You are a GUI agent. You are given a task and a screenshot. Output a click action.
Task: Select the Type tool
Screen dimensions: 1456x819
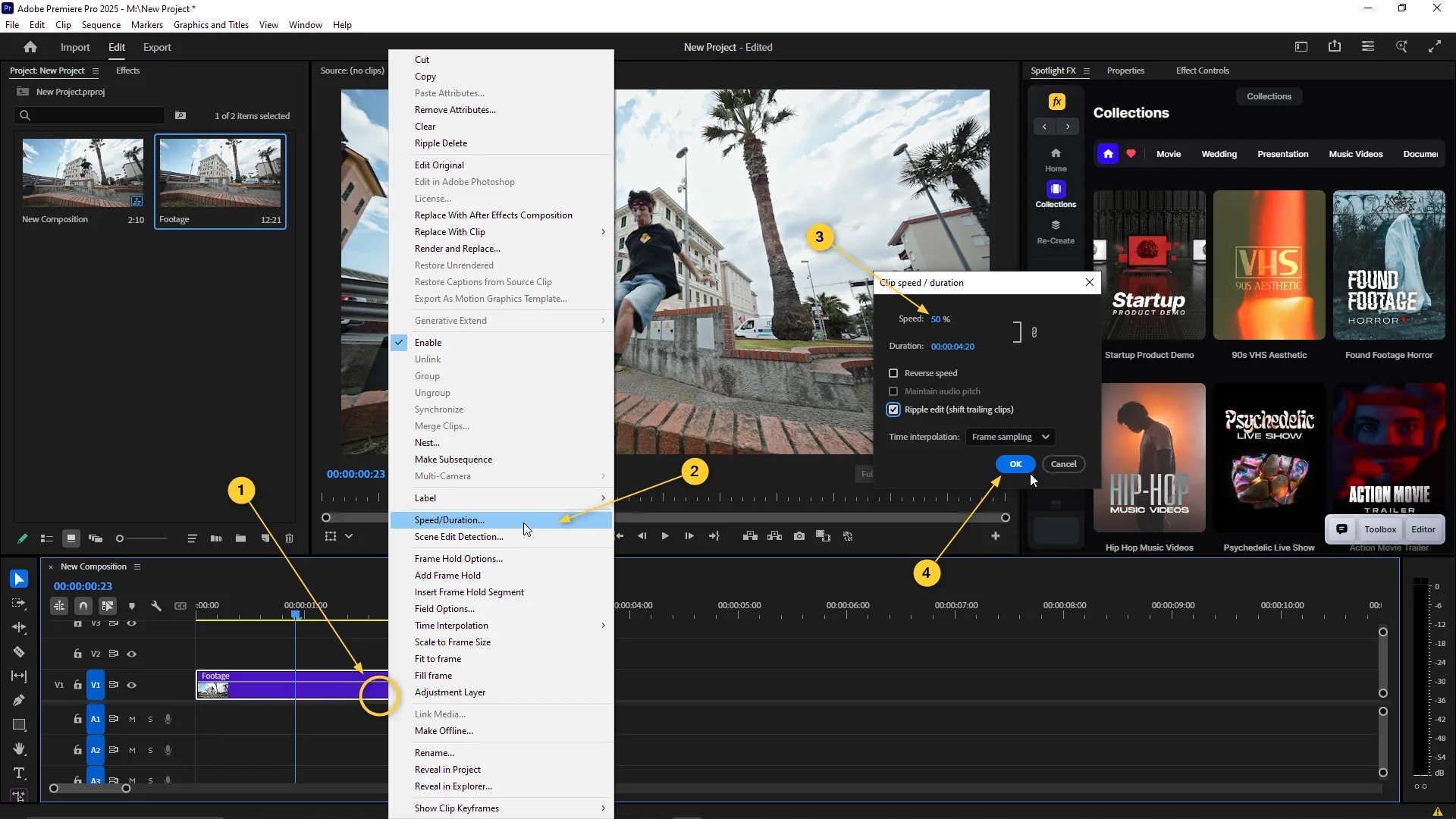pyautogui.click(x=19, y=773)
